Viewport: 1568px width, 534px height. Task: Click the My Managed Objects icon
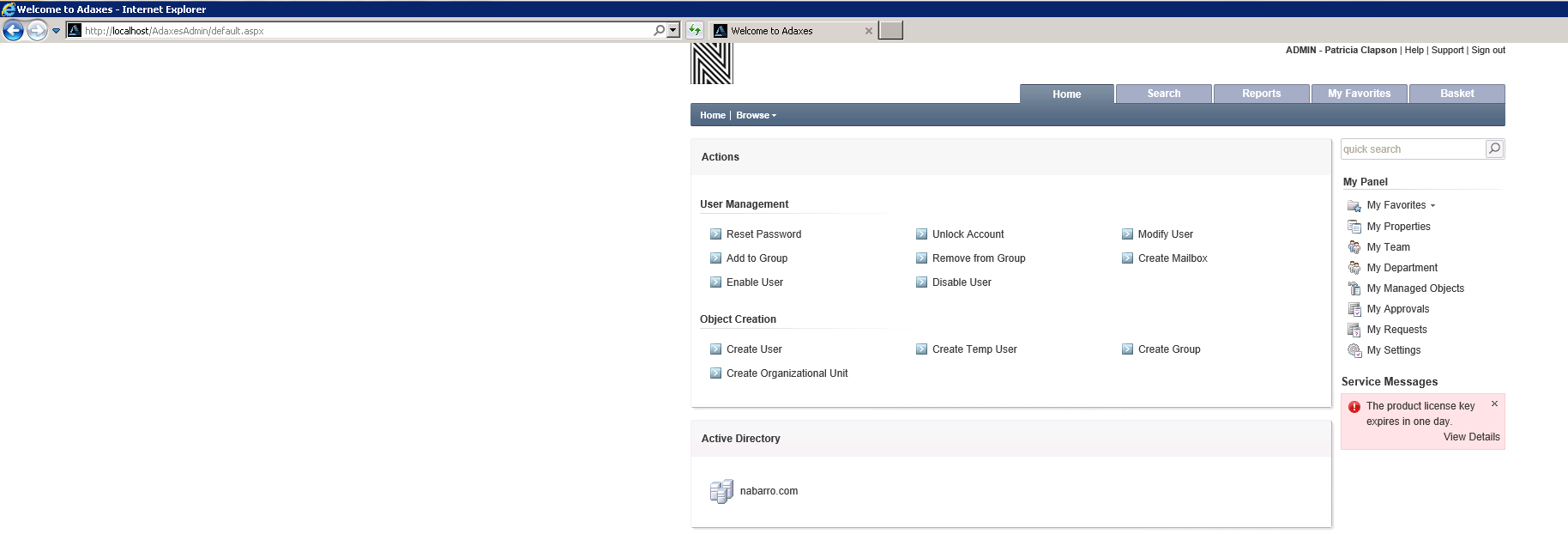pyautogui.click(x=1354, y=288)
